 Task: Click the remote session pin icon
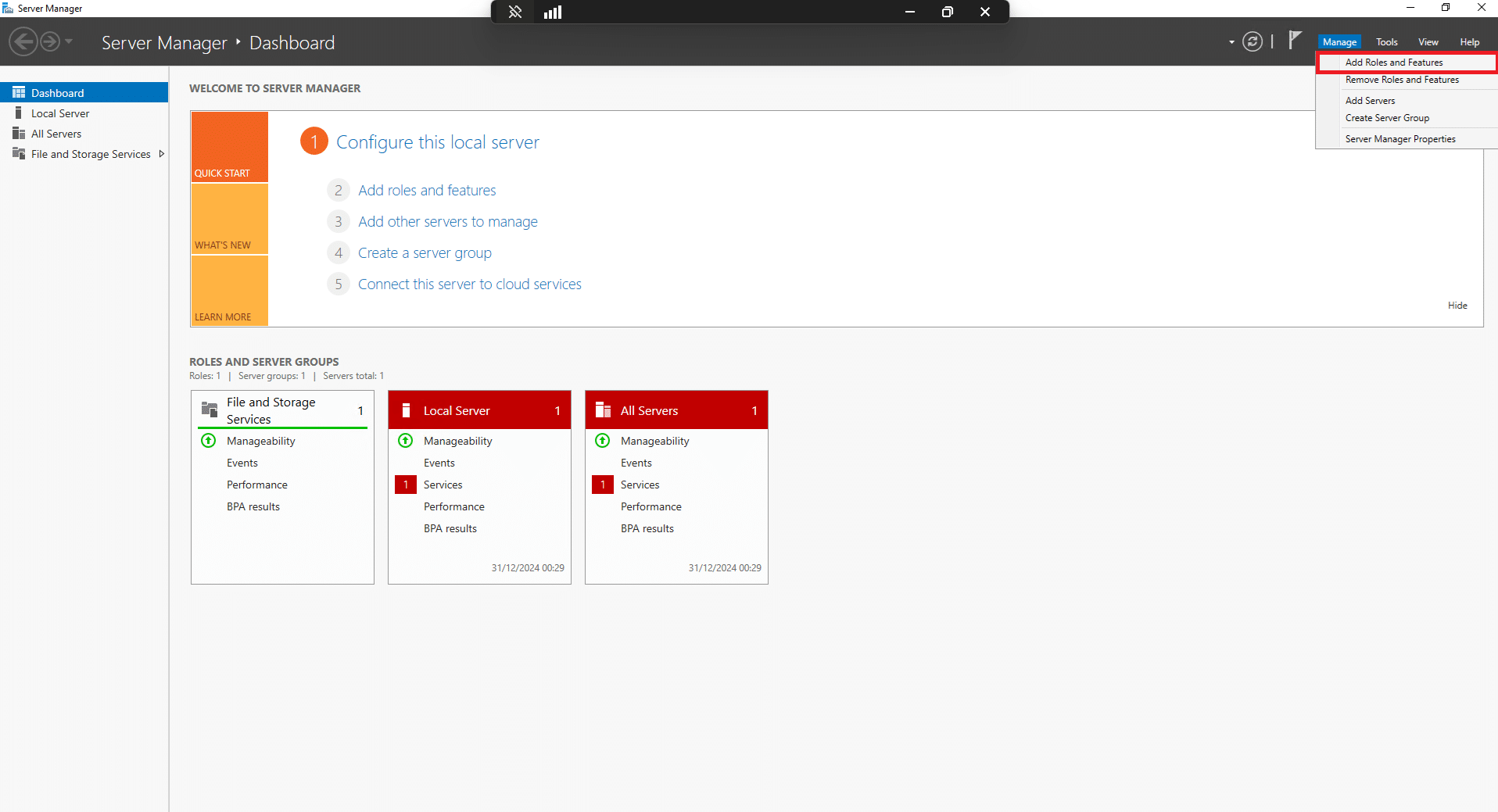click(515, 12)
